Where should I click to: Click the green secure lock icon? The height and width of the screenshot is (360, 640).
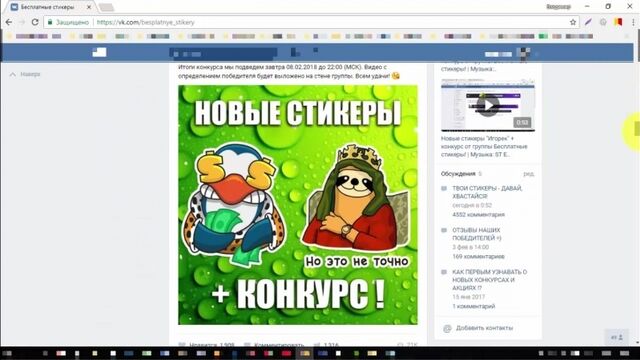tap(50, 22)
